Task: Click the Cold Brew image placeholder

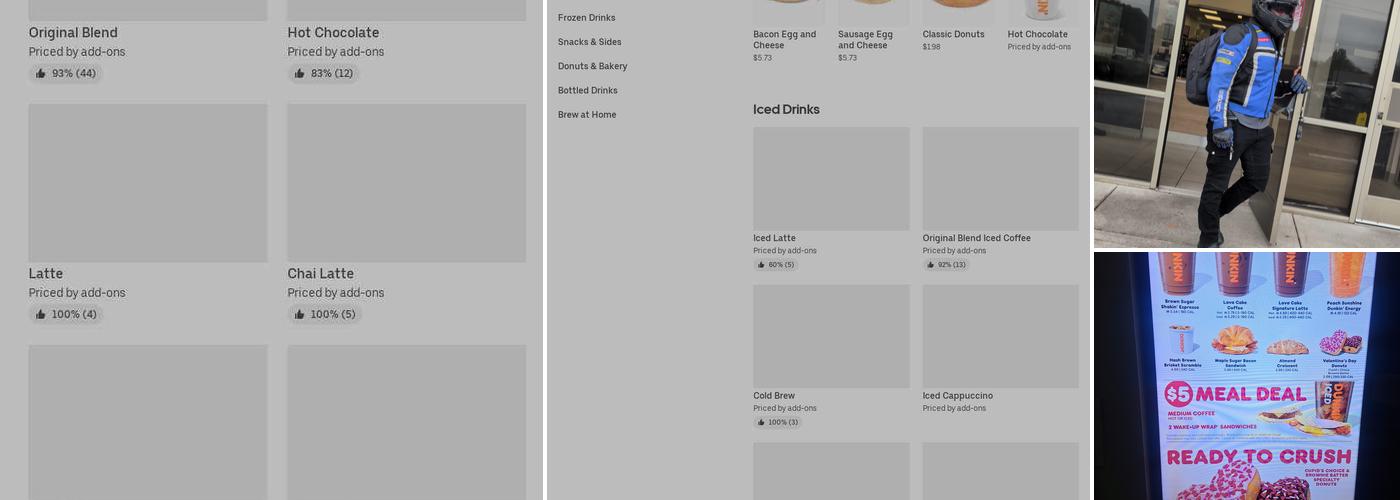Action: (831, 336)
